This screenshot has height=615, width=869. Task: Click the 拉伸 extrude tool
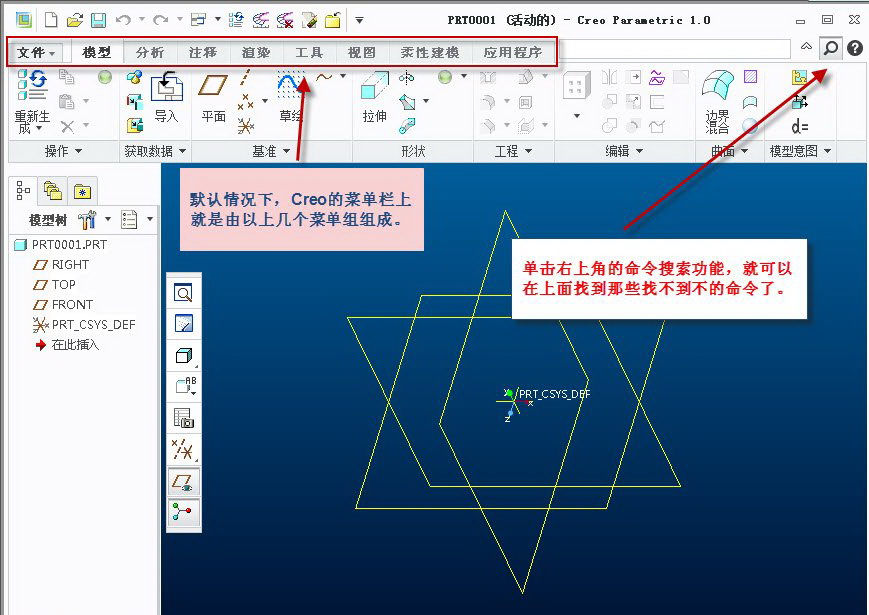[375, 97]
